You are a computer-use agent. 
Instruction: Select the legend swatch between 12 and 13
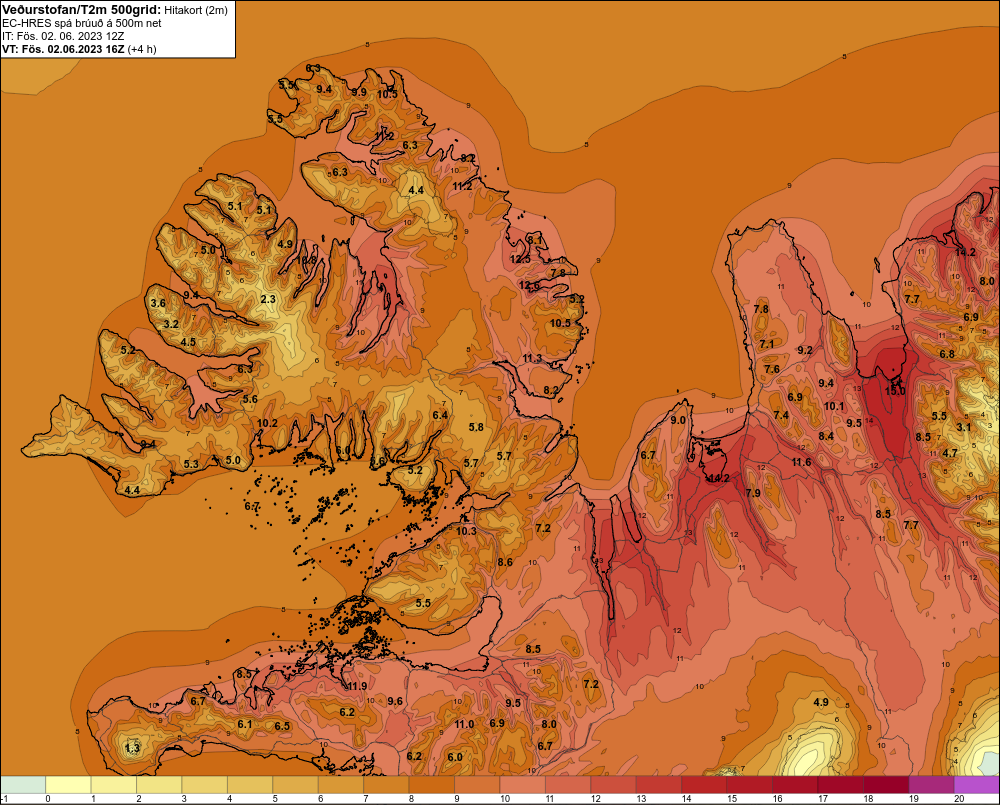614,785
